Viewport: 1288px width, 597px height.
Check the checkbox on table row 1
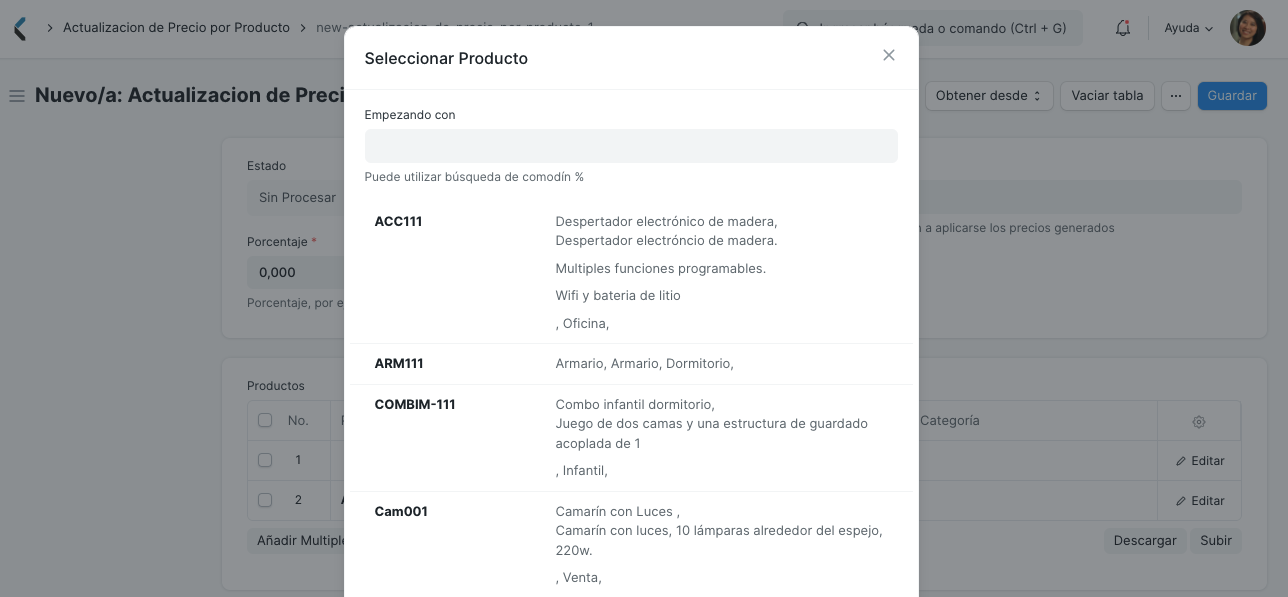(x=265, y=460)
